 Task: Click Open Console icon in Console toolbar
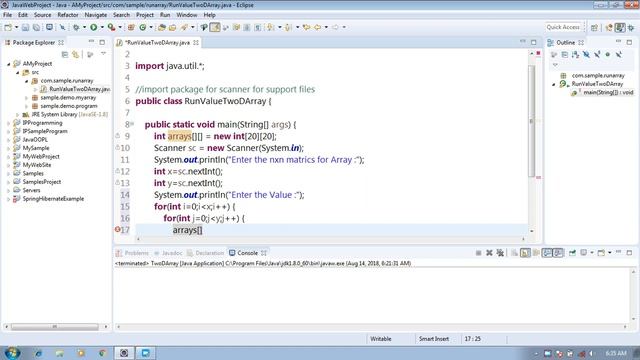pos(601,253)
